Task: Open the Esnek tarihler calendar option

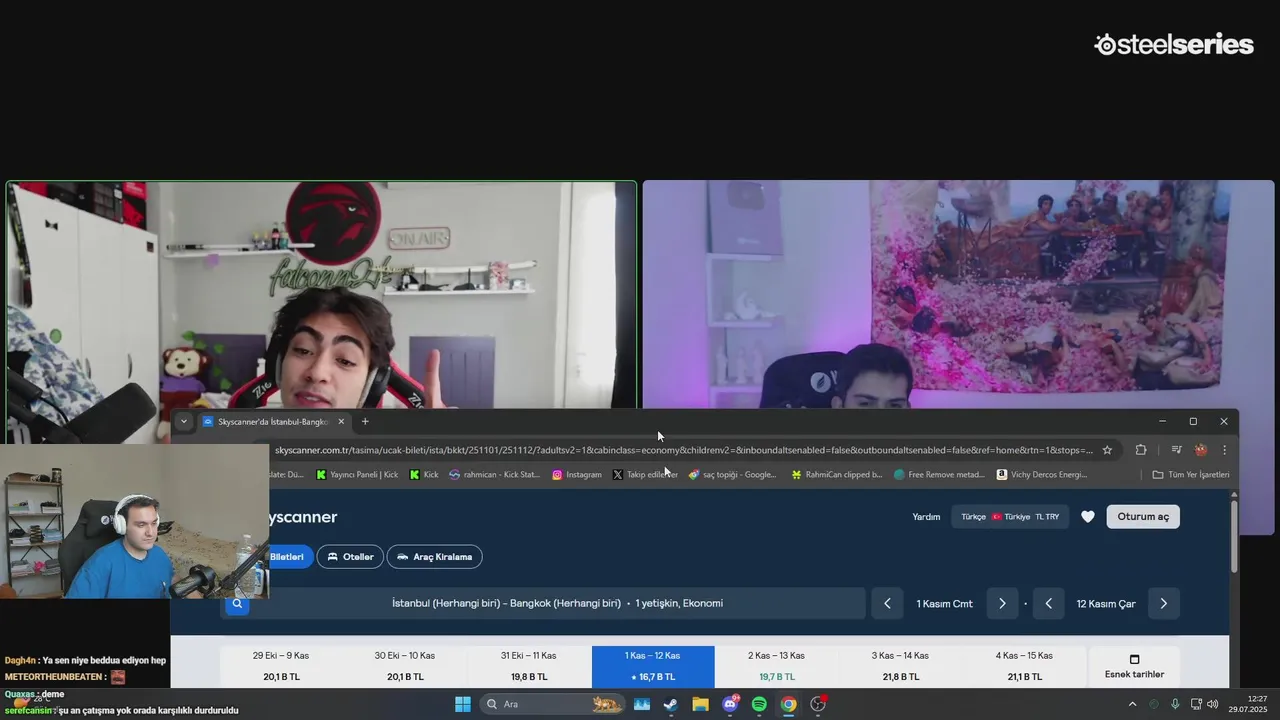Action: (x=1134, y=666)
